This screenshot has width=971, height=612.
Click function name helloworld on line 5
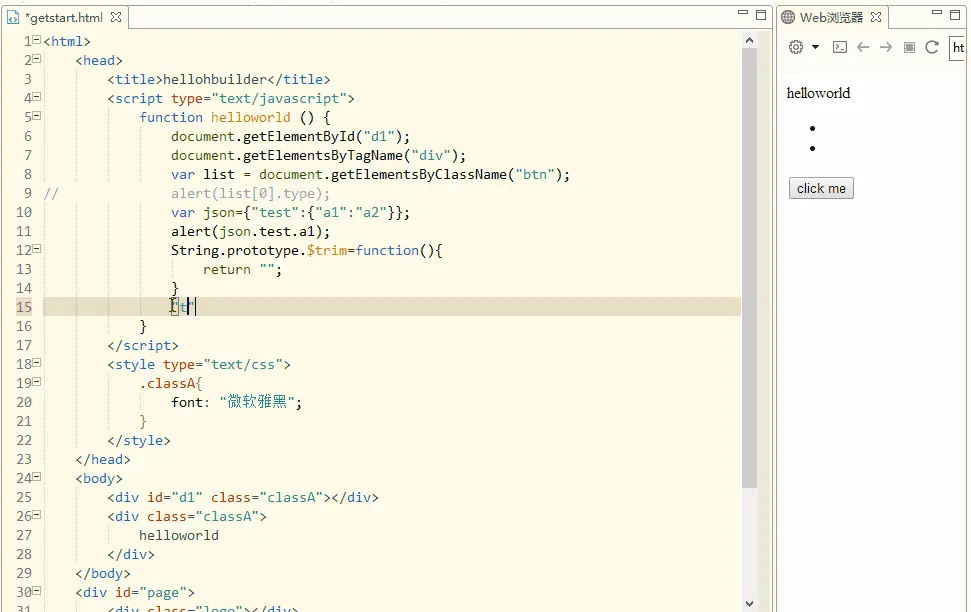click(250, 118)
